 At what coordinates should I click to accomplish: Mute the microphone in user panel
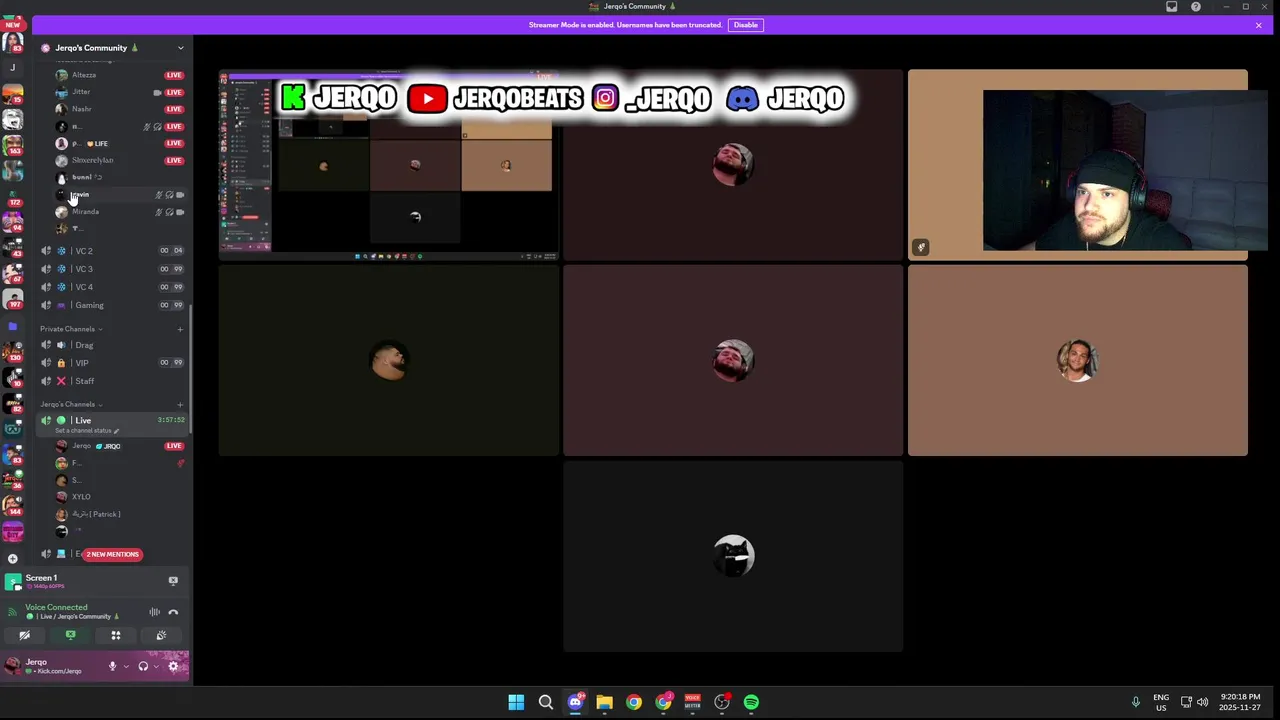pos(112,666)
